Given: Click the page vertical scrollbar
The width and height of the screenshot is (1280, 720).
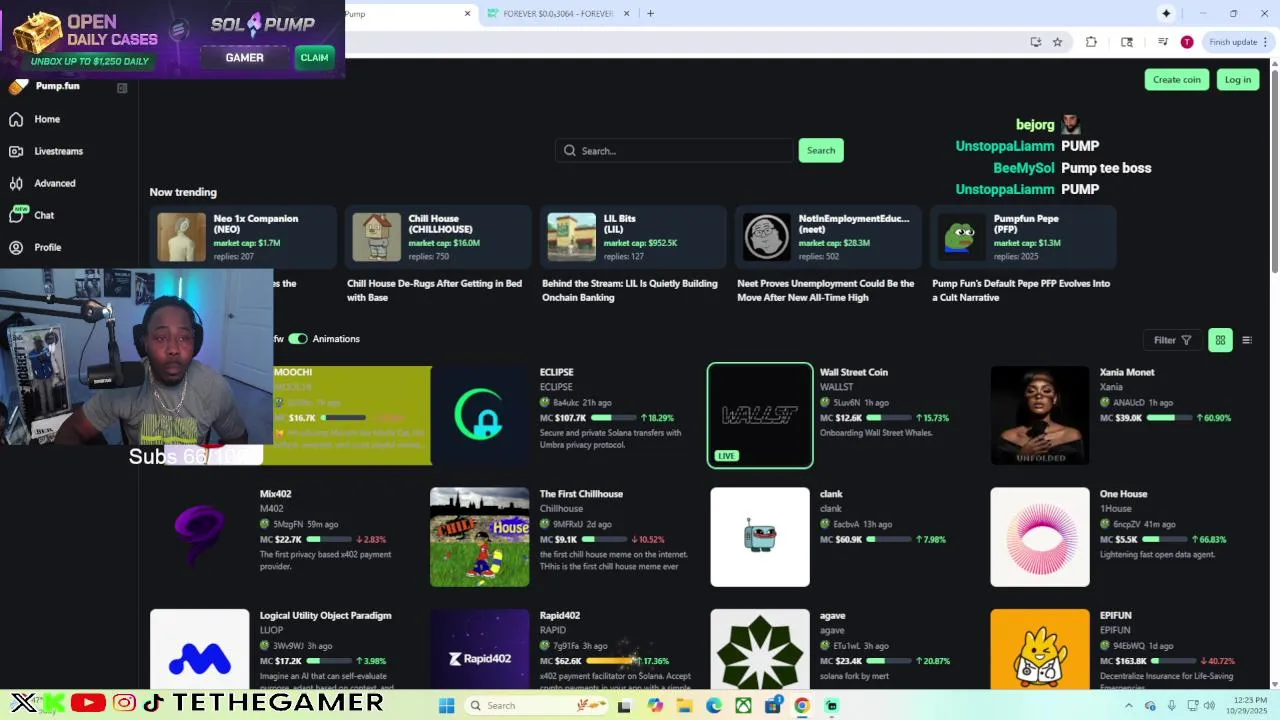Looking at the screenshot, I should pyautogui.click(x=1274, y=170).
